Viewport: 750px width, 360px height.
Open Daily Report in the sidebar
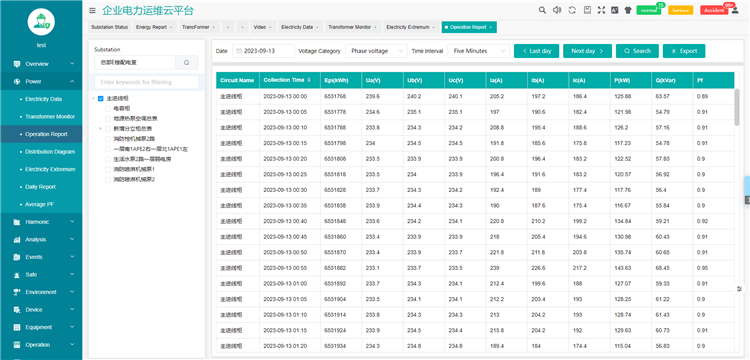pos(41,187)
